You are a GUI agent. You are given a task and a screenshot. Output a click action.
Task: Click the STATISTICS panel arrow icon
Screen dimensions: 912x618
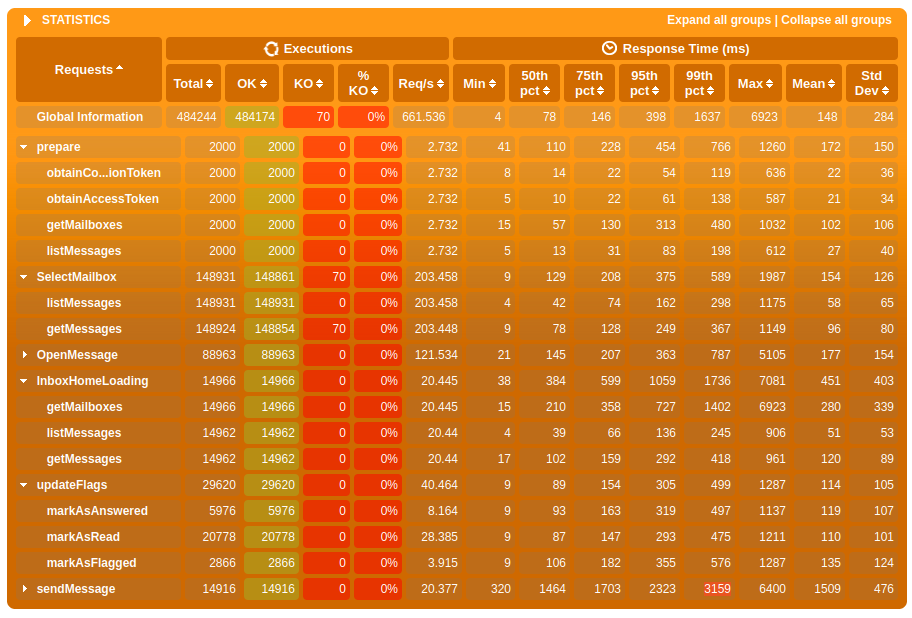pos(27,20)
